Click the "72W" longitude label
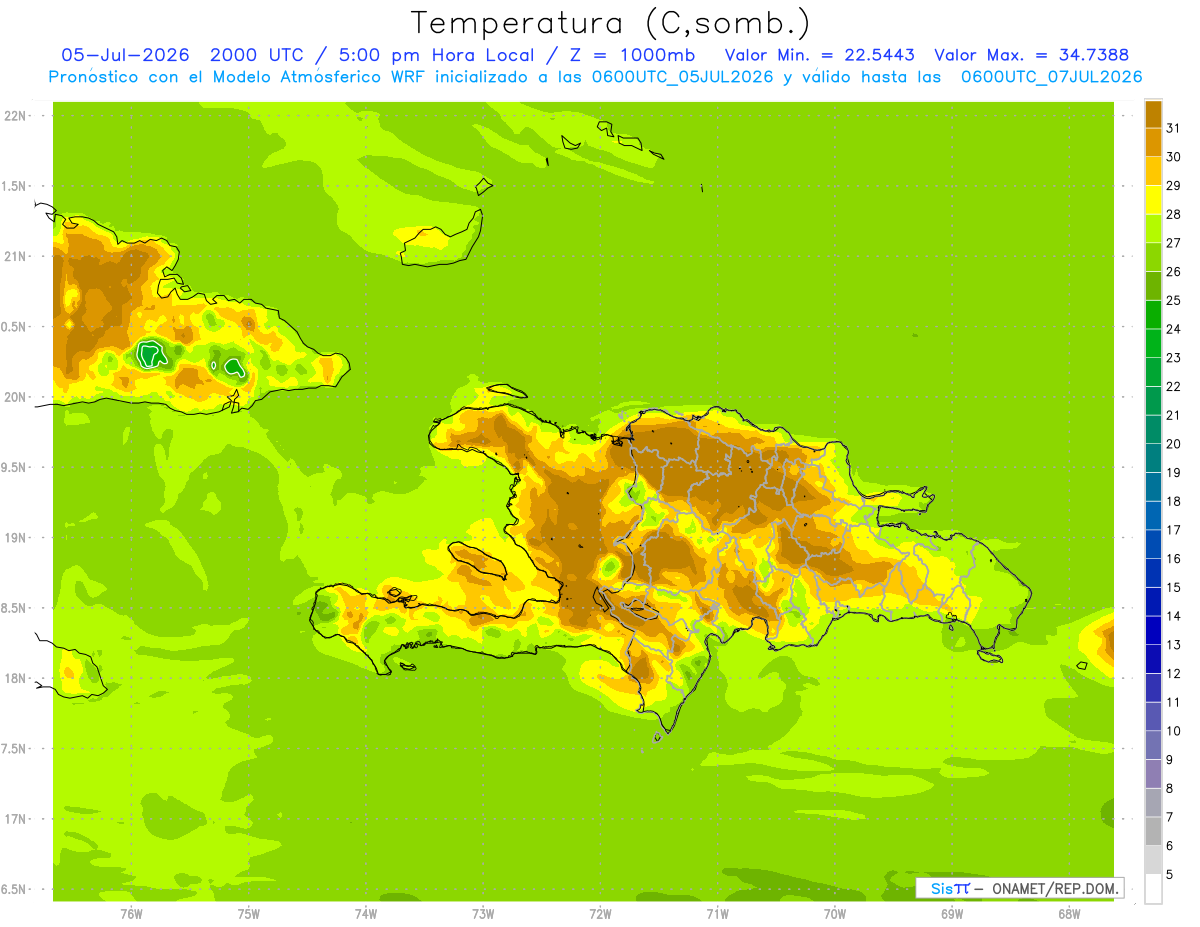This screenshot has width=1200, height=927. pyautogui.click(x=600, y=914)
